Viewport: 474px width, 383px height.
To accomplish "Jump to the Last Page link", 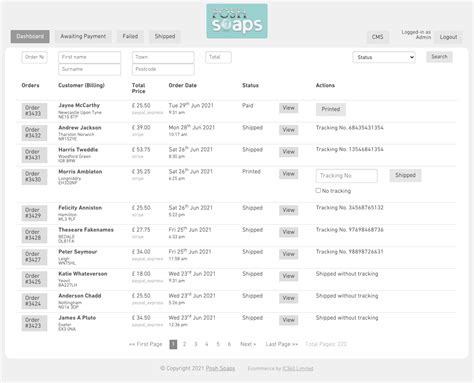I will (x=282, y=344).
